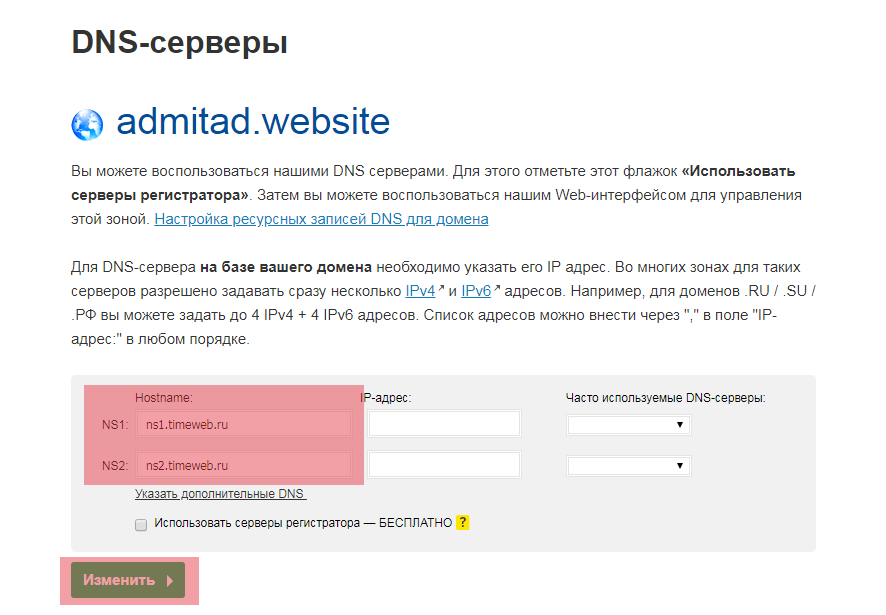
Task: Click the external-link icon after IPv6
Action: tap(497, 290)
